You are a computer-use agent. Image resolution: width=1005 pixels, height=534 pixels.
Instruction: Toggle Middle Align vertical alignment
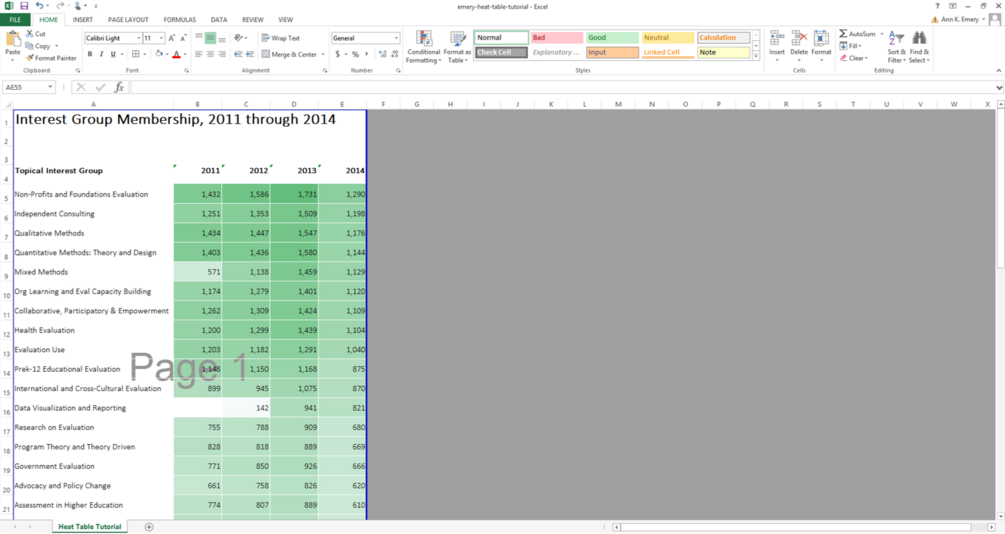coord(210,38)
